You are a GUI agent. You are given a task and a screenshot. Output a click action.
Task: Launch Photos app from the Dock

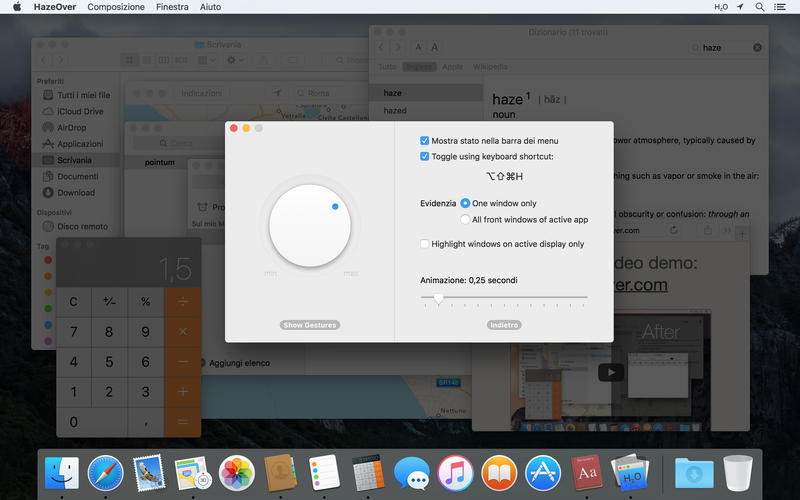click(237, 473)
